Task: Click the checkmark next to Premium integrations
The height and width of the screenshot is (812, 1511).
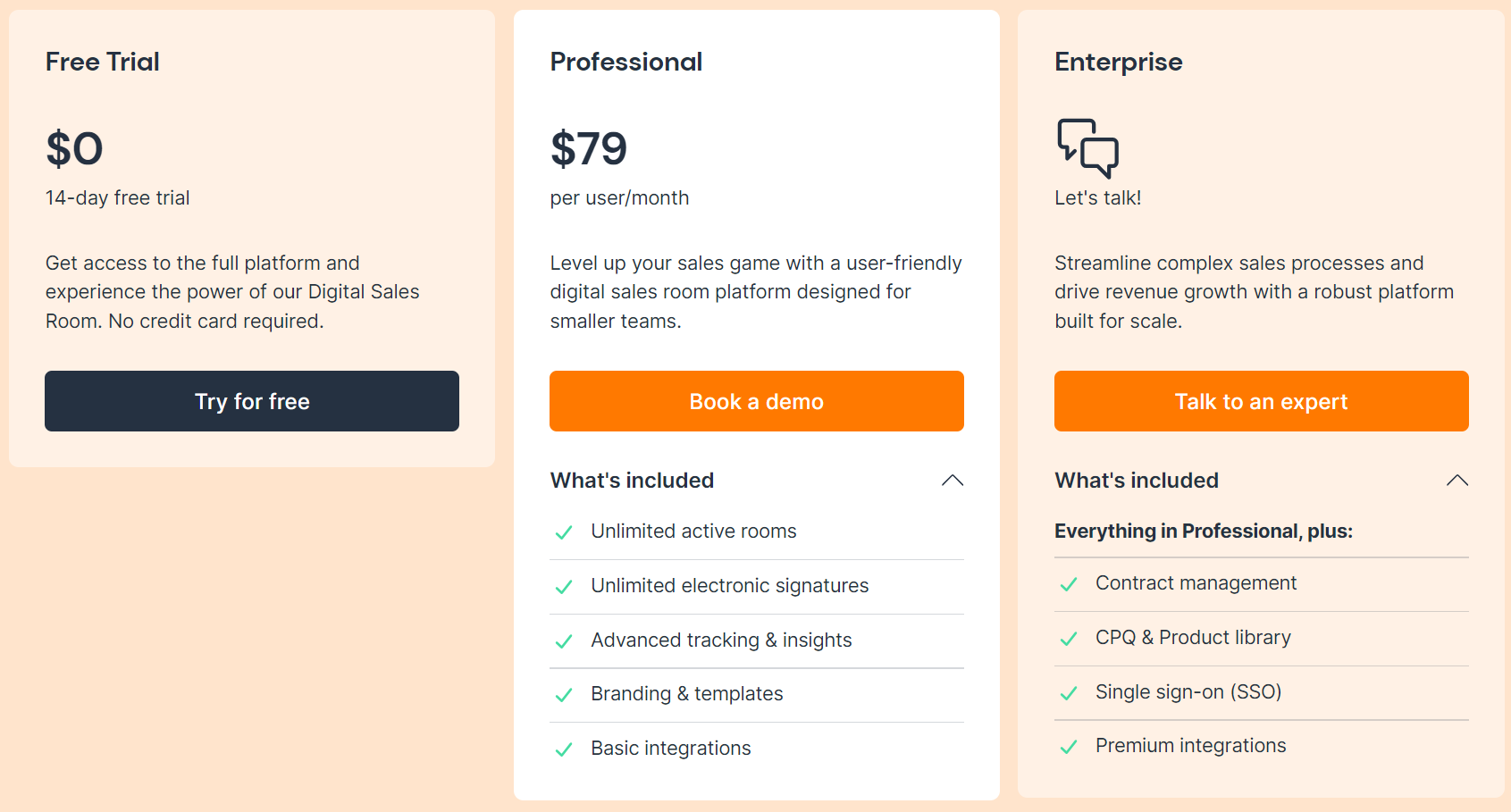Action: click(x=1069, y=747)
